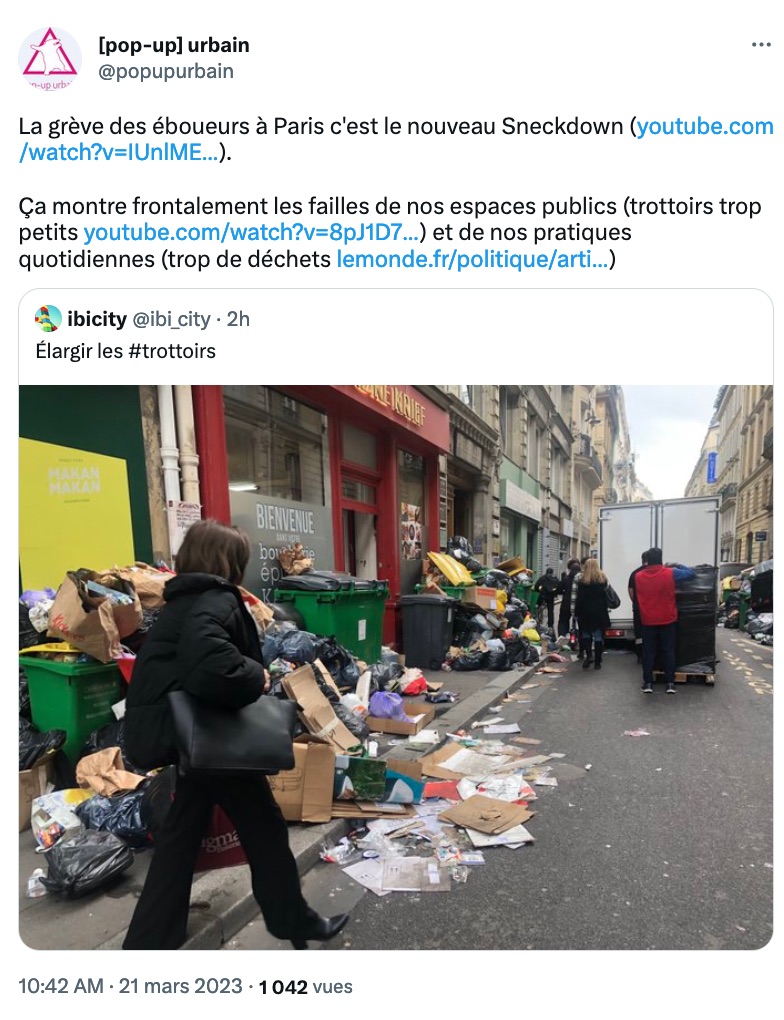
Task: Click the ibicity name in quoted tweet
Action: 97,319
